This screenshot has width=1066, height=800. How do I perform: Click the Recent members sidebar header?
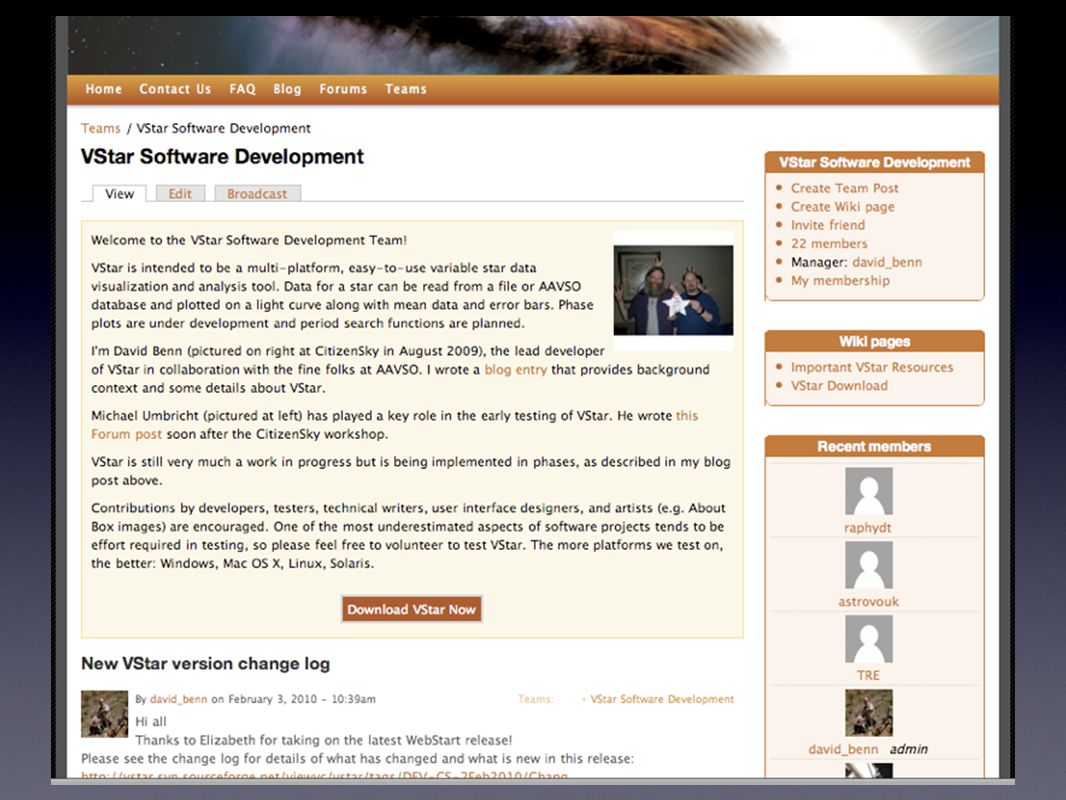[x=874, y=447]
